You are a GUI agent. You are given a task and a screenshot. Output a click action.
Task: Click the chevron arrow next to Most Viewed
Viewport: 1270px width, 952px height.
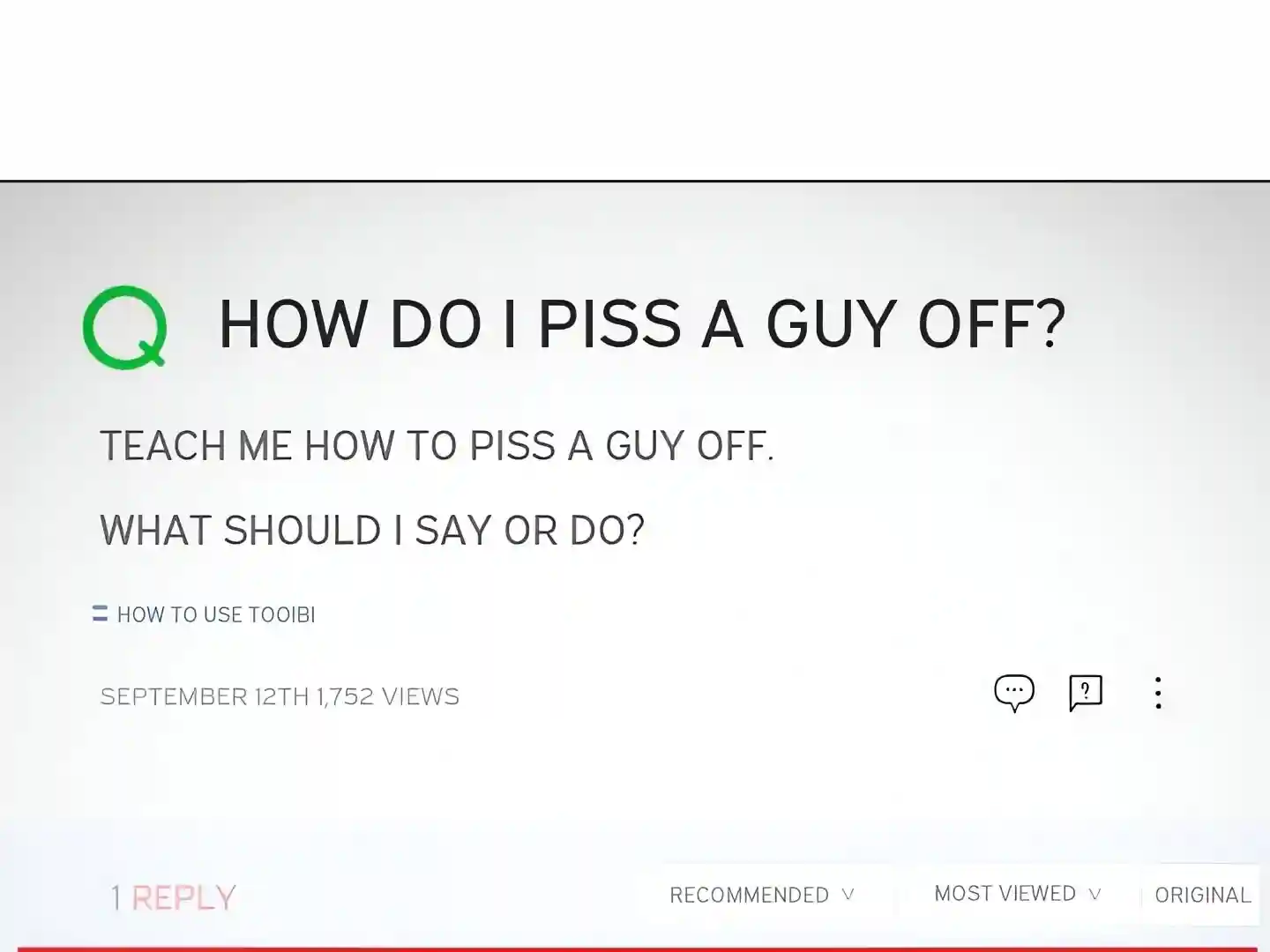[x=1094, y=894]
